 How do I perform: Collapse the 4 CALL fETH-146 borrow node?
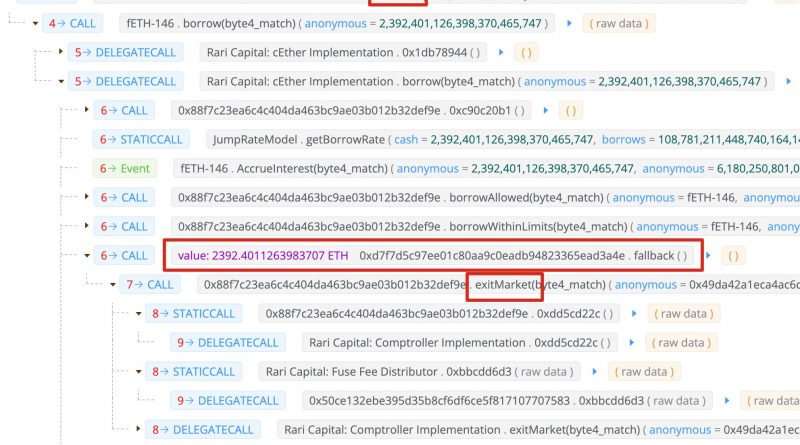point(37,22)
